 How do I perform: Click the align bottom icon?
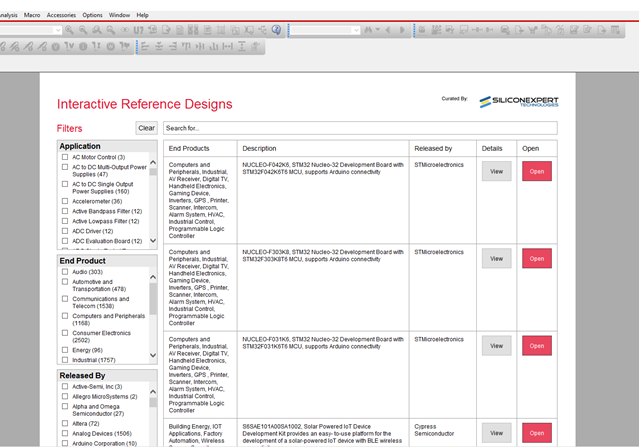click(214, 46)
